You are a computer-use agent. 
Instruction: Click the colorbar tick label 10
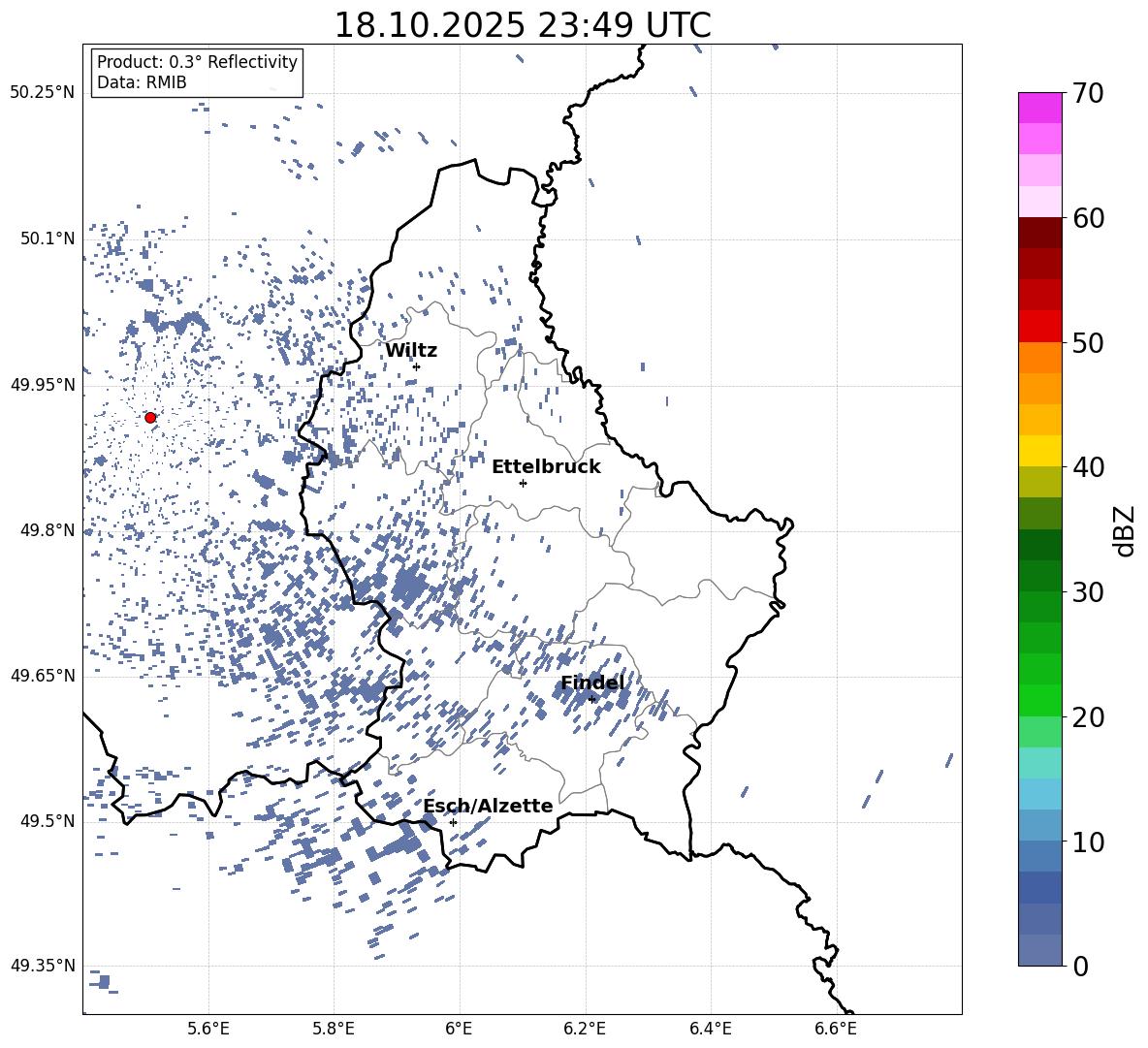pyautogui.click(x=1089, y=842)
